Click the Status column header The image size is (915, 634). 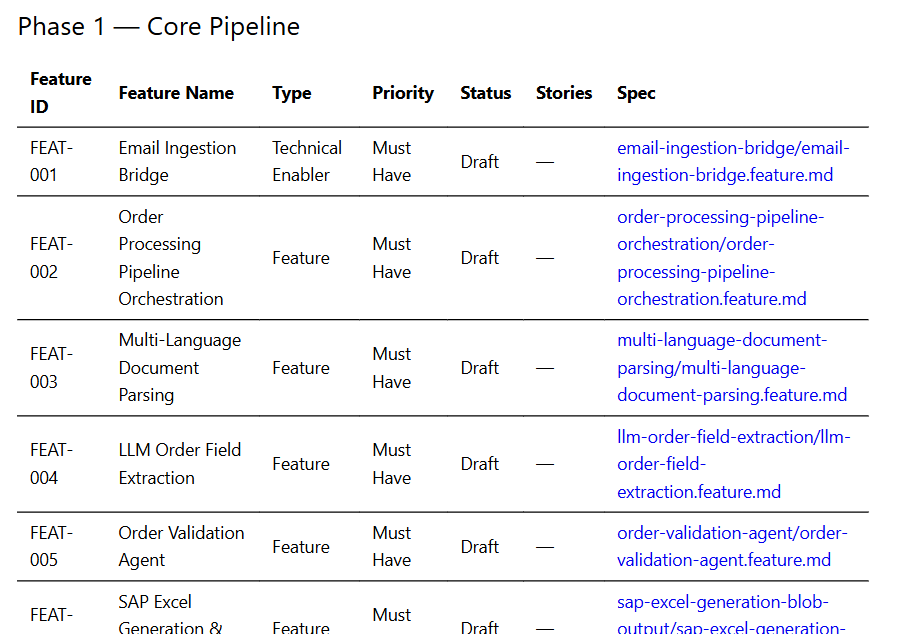(486, 93)
